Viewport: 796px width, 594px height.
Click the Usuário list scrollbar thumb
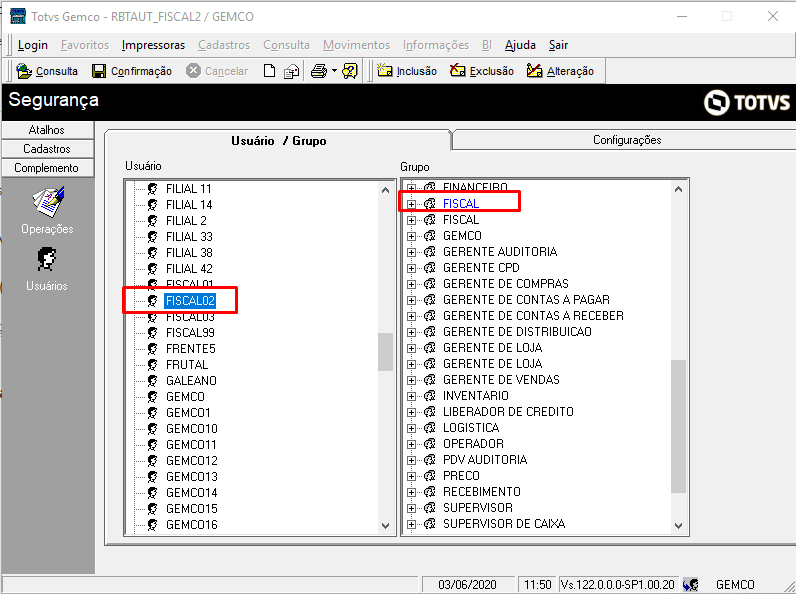click(x=385, y=352)
